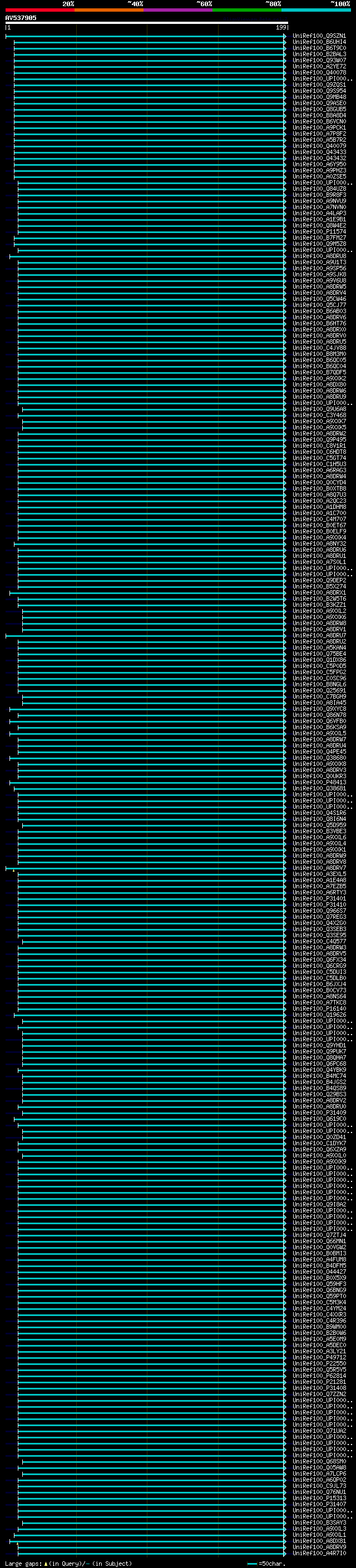The image size is (356, 1568).
Task: Select the UniRef100_Q25691 label
Action: (319, 690)
